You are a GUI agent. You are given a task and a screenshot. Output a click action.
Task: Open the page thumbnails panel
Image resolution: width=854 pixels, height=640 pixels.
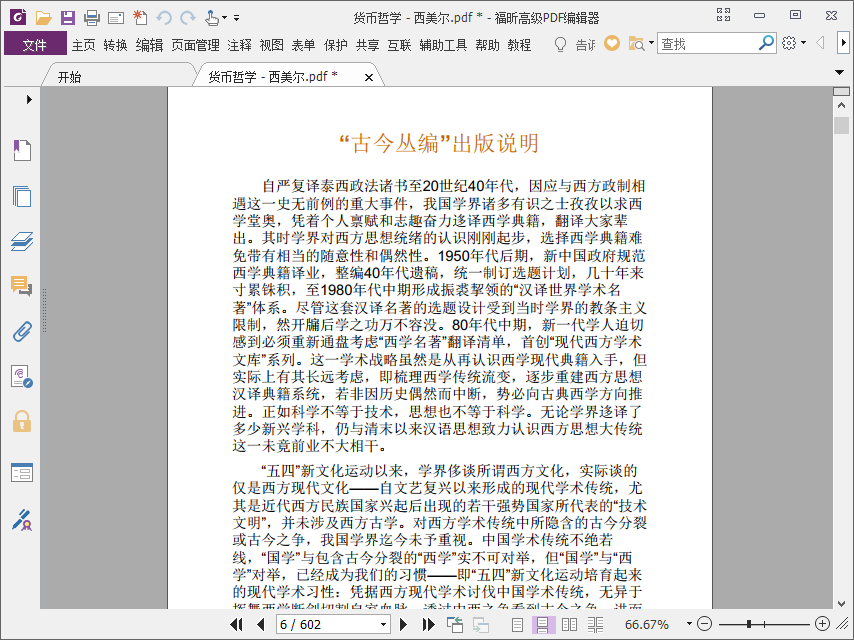pyautogui.click(x=22, y=196)
